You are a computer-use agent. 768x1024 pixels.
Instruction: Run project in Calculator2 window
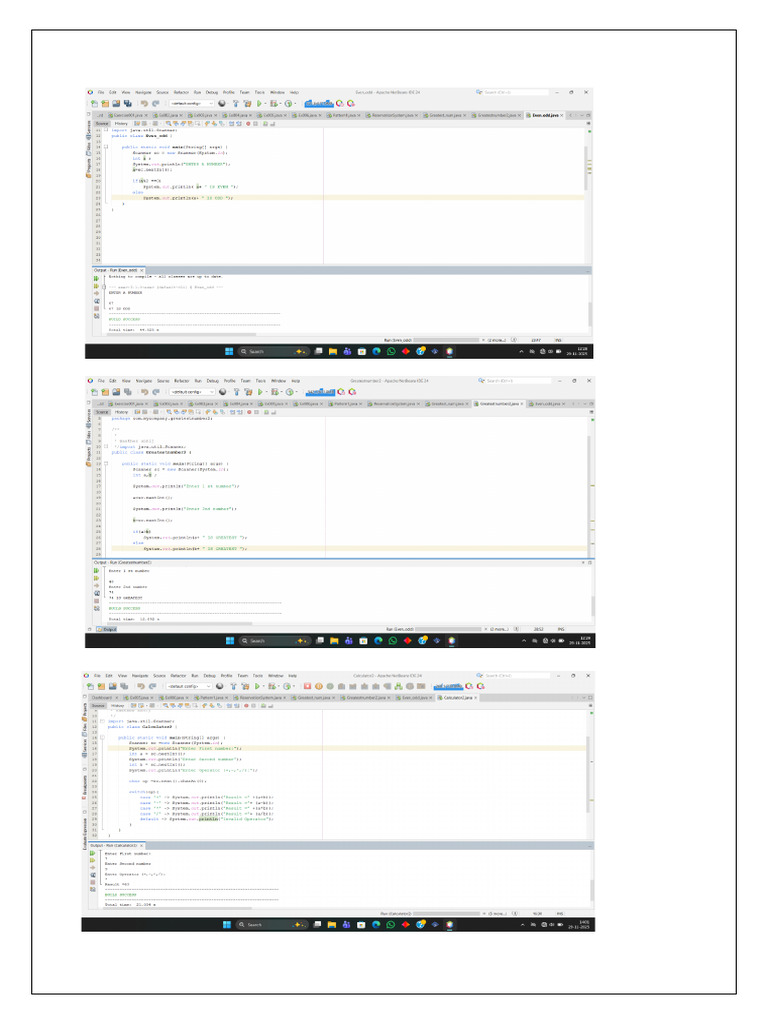coord(256,686)
